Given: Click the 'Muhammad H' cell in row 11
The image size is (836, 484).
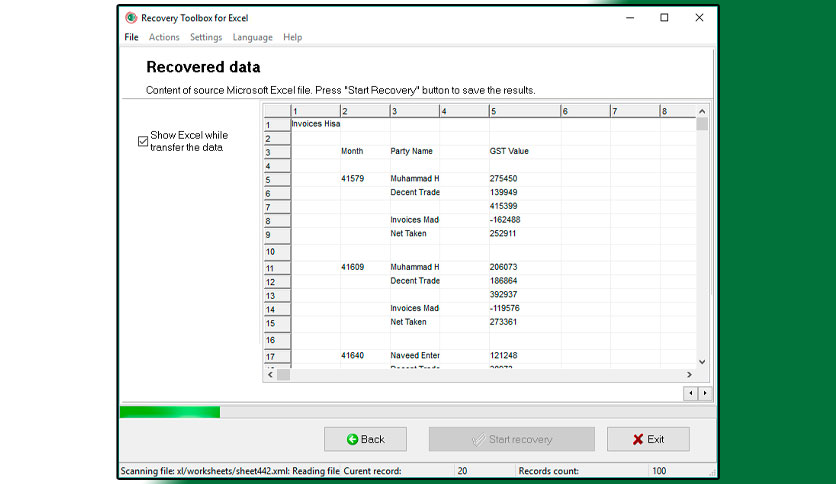Looking at the screenshot, I should pyautogui.click(x=415, y=267).
